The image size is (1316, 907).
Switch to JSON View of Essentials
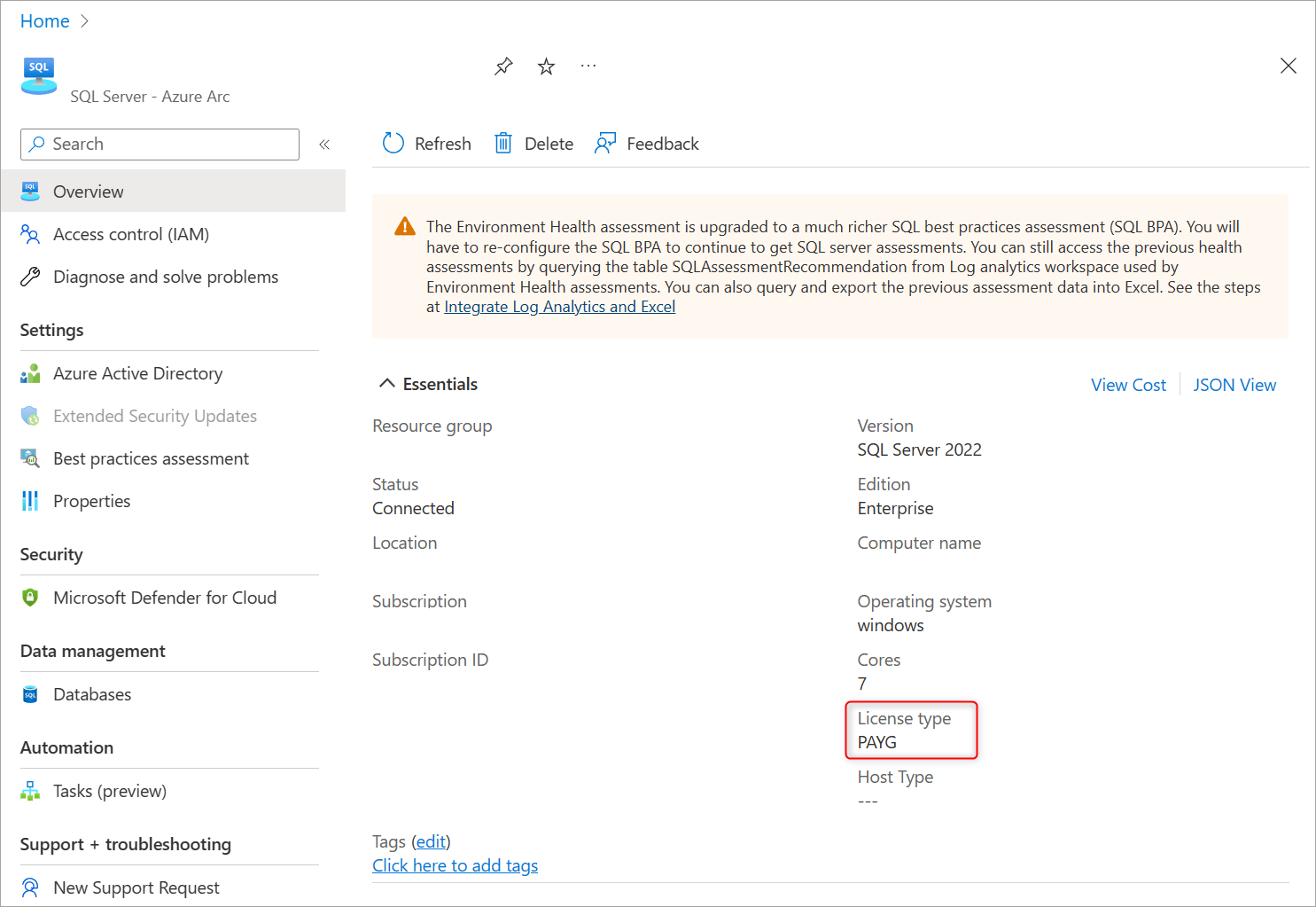point(1234,384)
